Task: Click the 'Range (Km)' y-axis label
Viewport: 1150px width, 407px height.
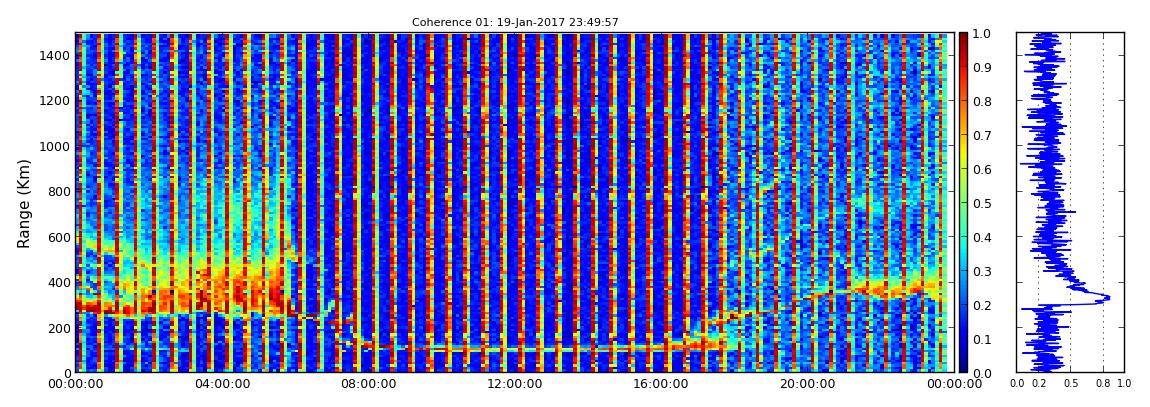Action: tap(24, 203)
